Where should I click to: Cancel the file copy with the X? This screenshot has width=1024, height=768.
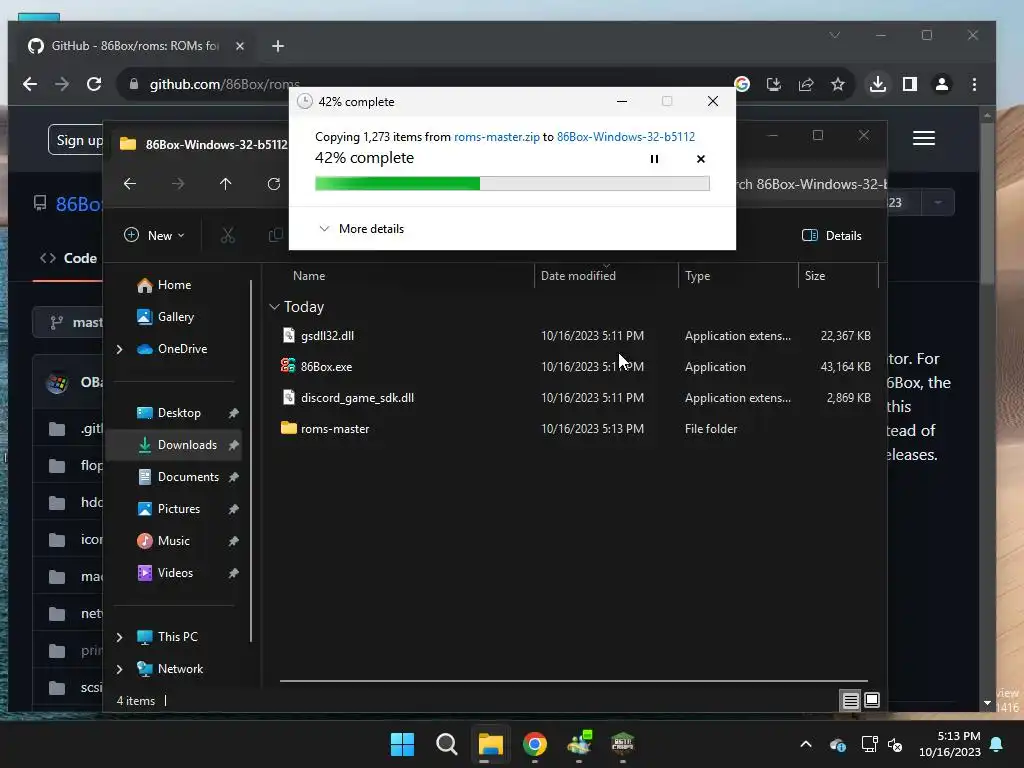[x=701, y=159]
